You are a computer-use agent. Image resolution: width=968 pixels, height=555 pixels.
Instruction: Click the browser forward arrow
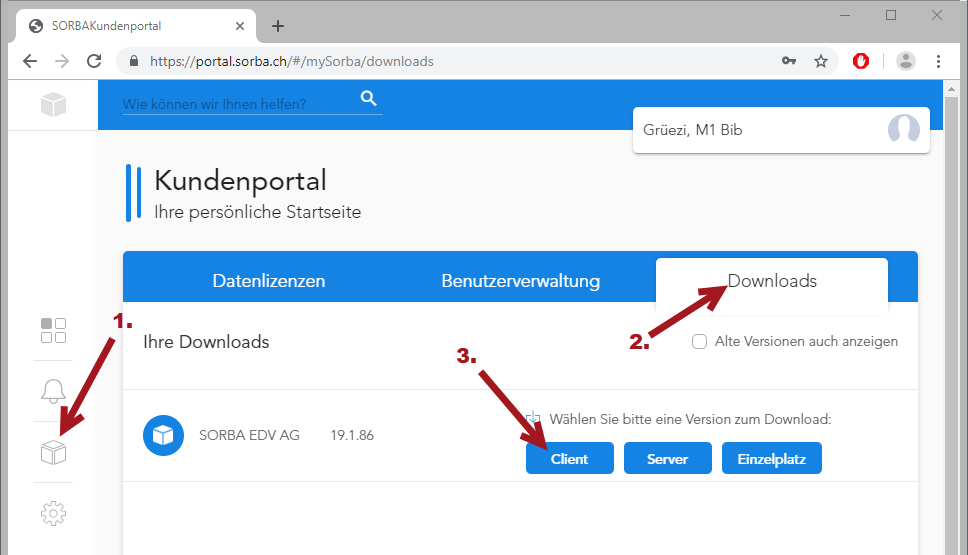click(62, 61)
